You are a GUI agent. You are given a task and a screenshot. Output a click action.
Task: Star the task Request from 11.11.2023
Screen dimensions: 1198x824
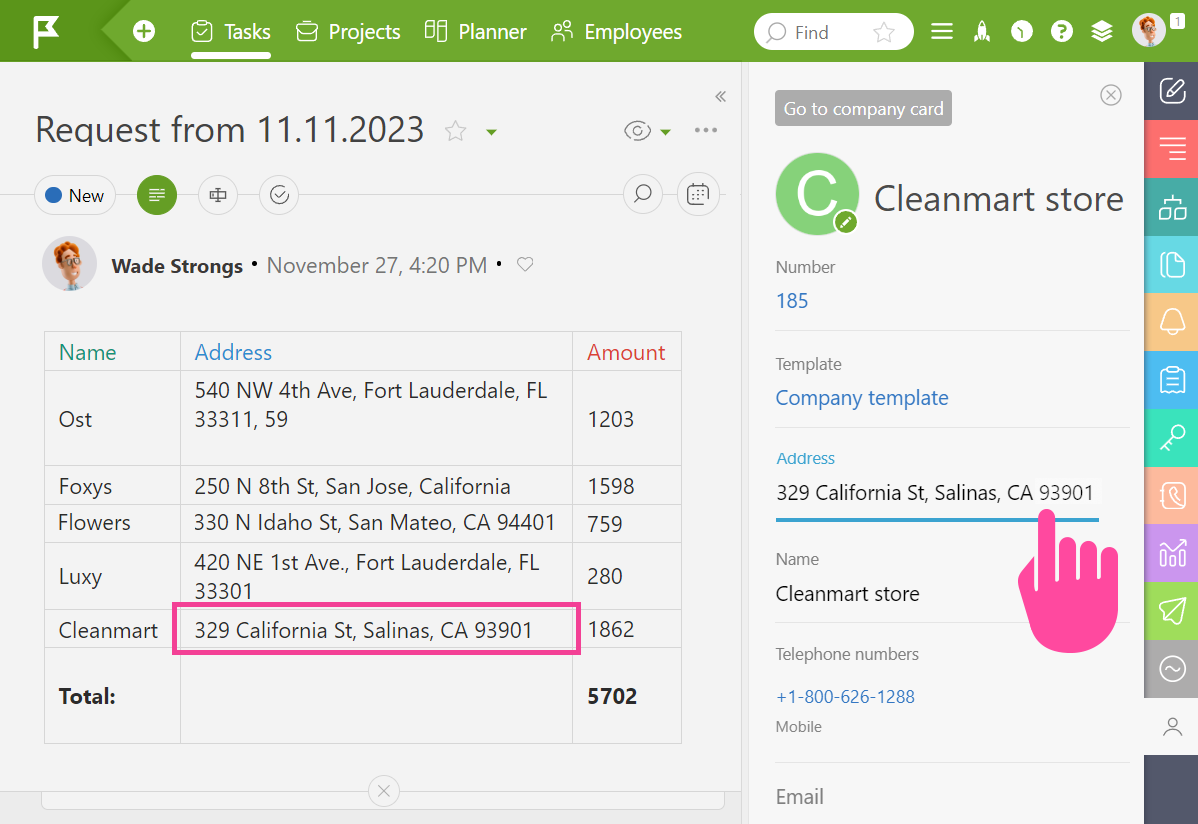(x=455, y=131)
